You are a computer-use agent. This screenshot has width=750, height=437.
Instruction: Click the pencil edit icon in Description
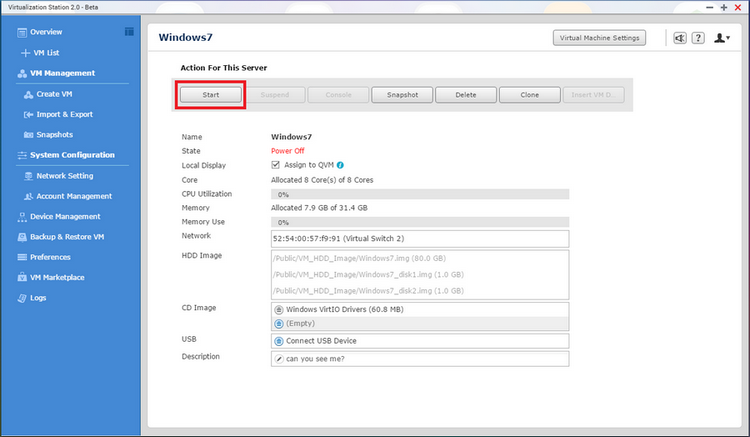tap(279, 358)
